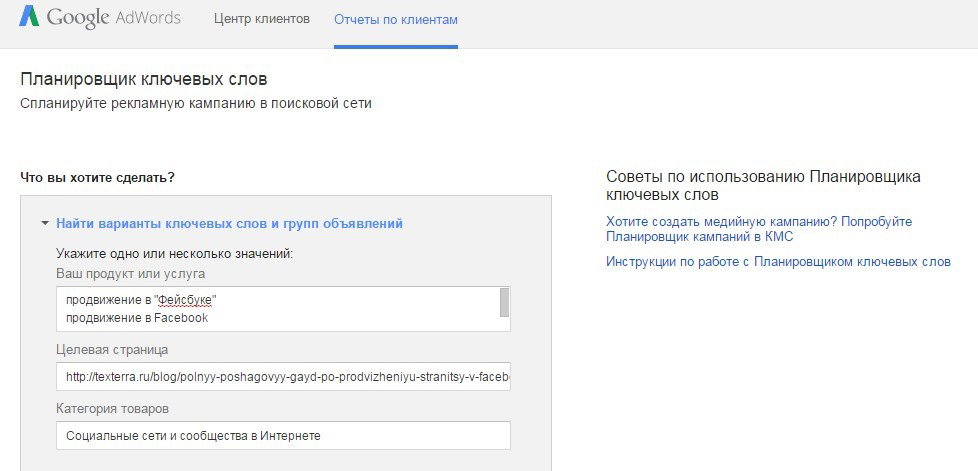The image size is (978, 471).
Task: Click the underlined word Фейсбуке
Action: pos(186,300)
